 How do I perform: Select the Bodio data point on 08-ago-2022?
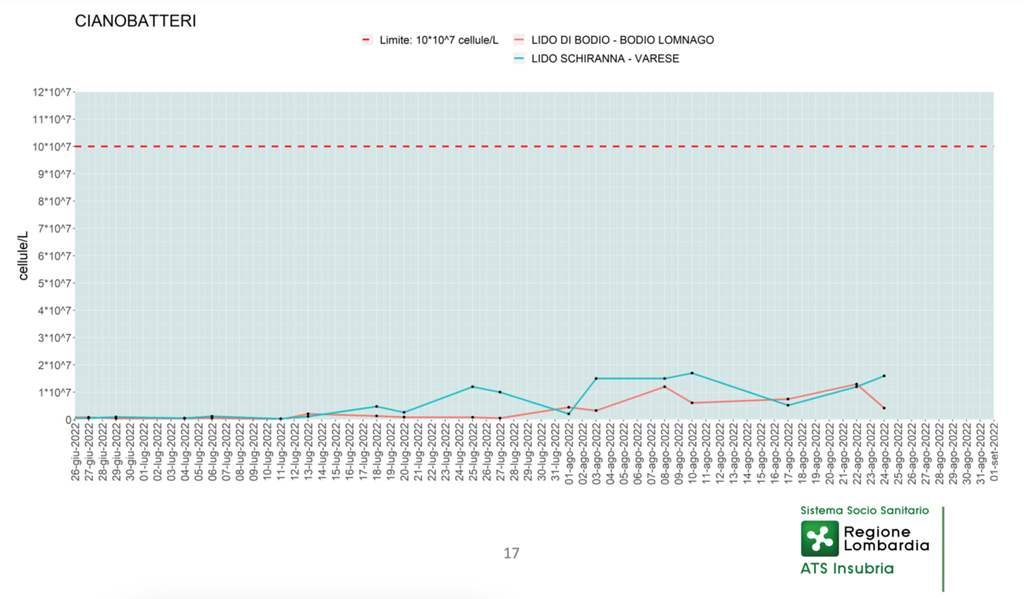click(x=664, y=387)
